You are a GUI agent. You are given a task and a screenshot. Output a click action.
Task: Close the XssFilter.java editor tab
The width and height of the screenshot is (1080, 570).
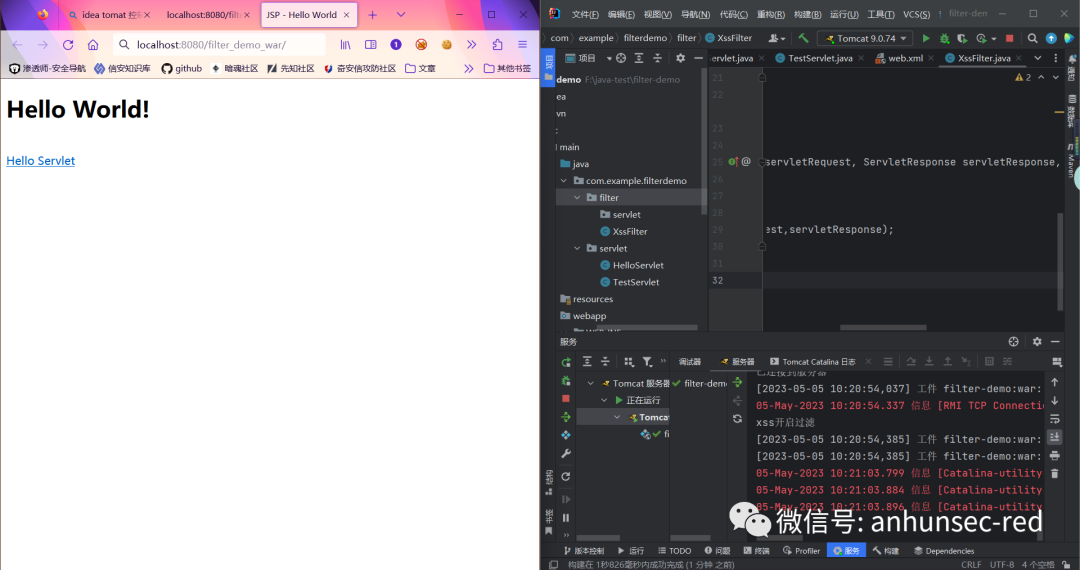(x=1019, y=59)
